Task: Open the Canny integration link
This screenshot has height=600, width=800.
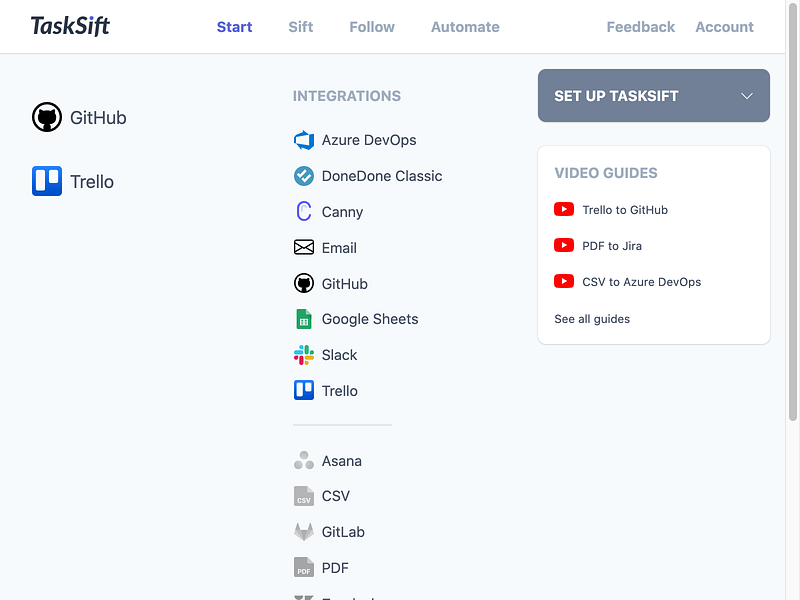Action: click(x=342, y=212)
